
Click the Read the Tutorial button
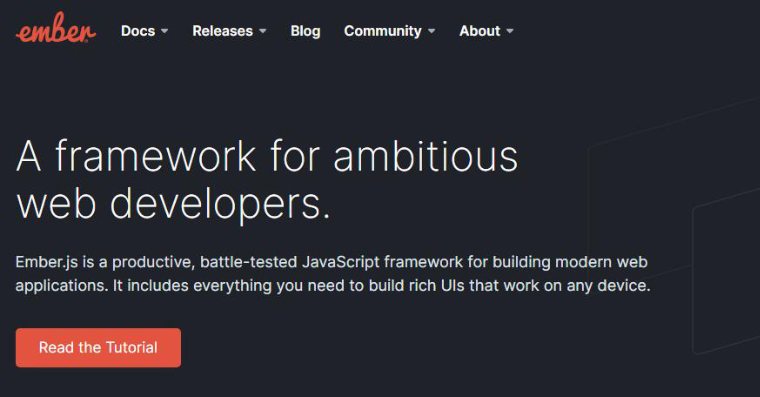pos(98,348)
